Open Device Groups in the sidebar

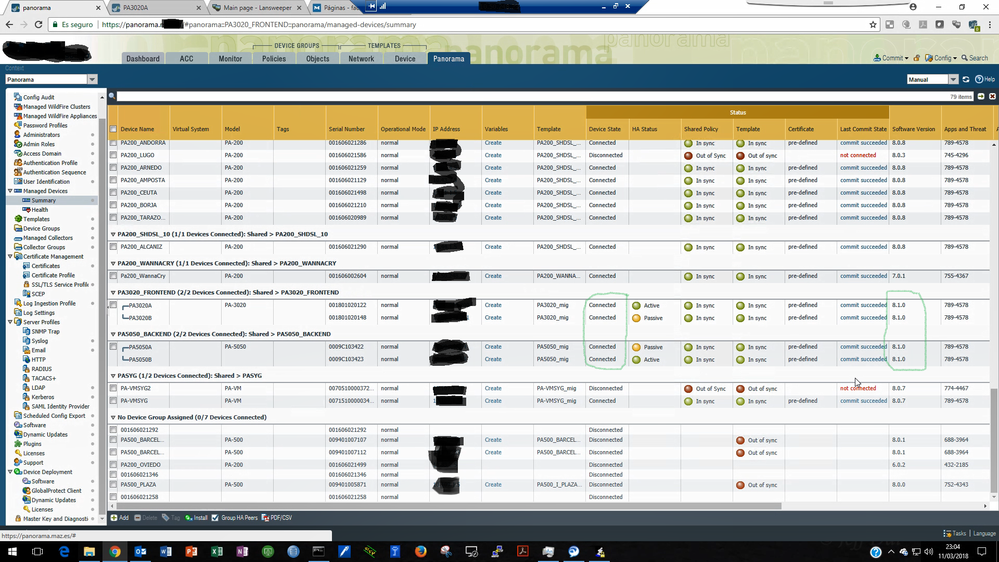pos(41,229)
